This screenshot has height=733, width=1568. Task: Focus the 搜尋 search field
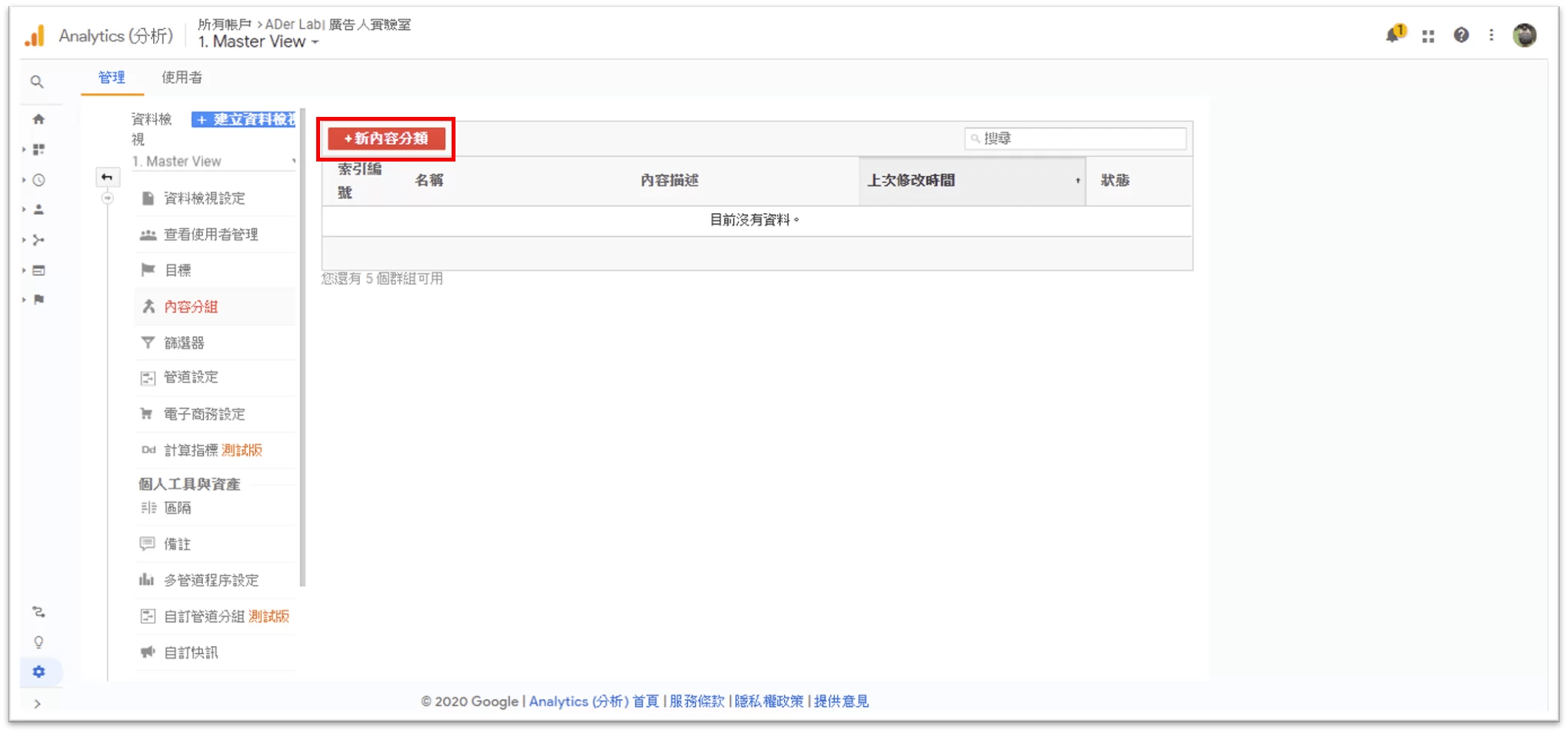pyautogui.click(x=1075, y=138)
